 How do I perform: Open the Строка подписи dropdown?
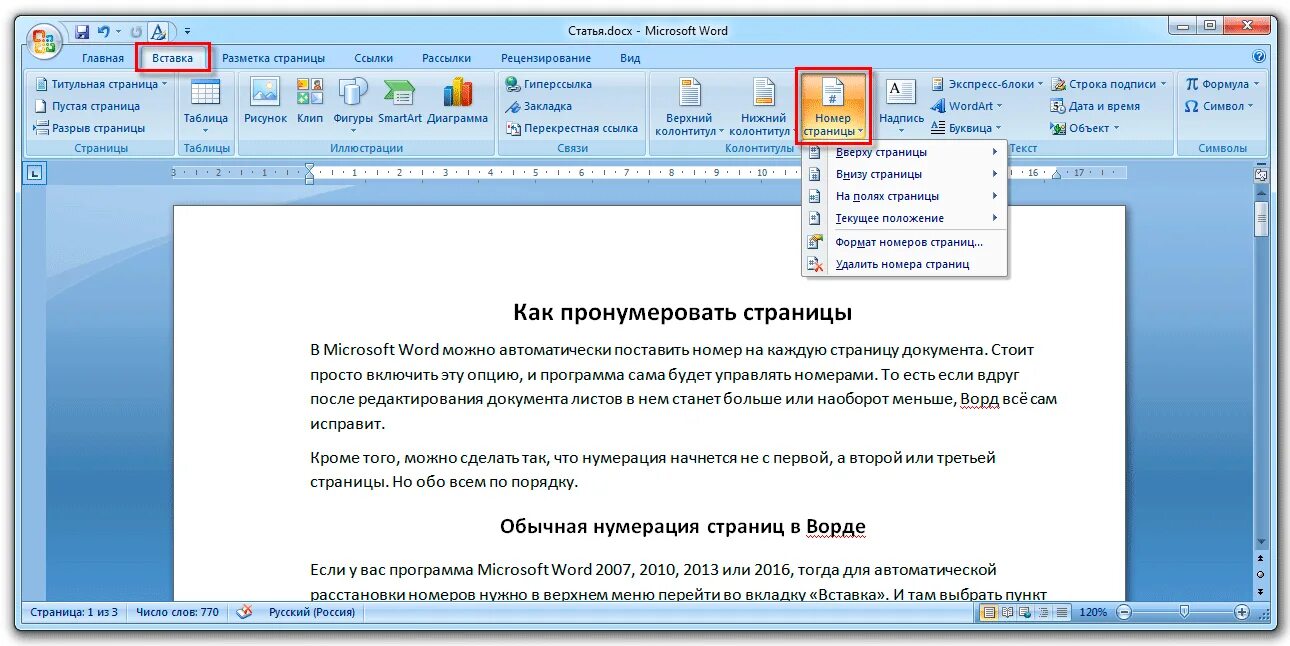pos(1109,84)
